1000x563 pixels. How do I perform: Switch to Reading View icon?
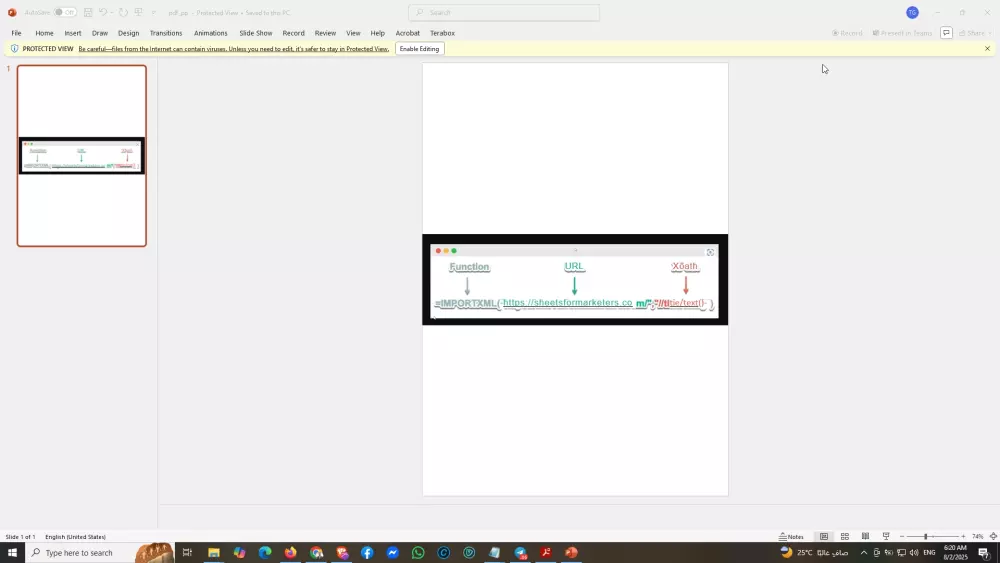tap(865, 537)
